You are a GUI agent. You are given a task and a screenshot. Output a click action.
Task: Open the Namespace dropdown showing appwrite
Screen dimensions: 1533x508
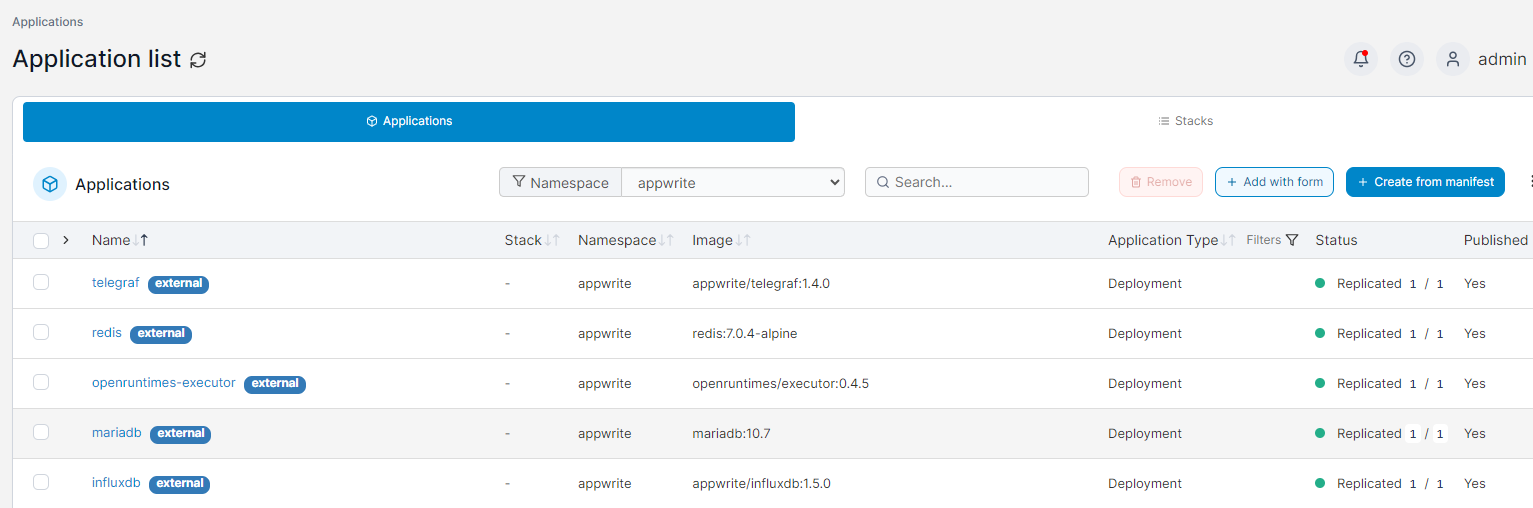(x=733, y=183)
